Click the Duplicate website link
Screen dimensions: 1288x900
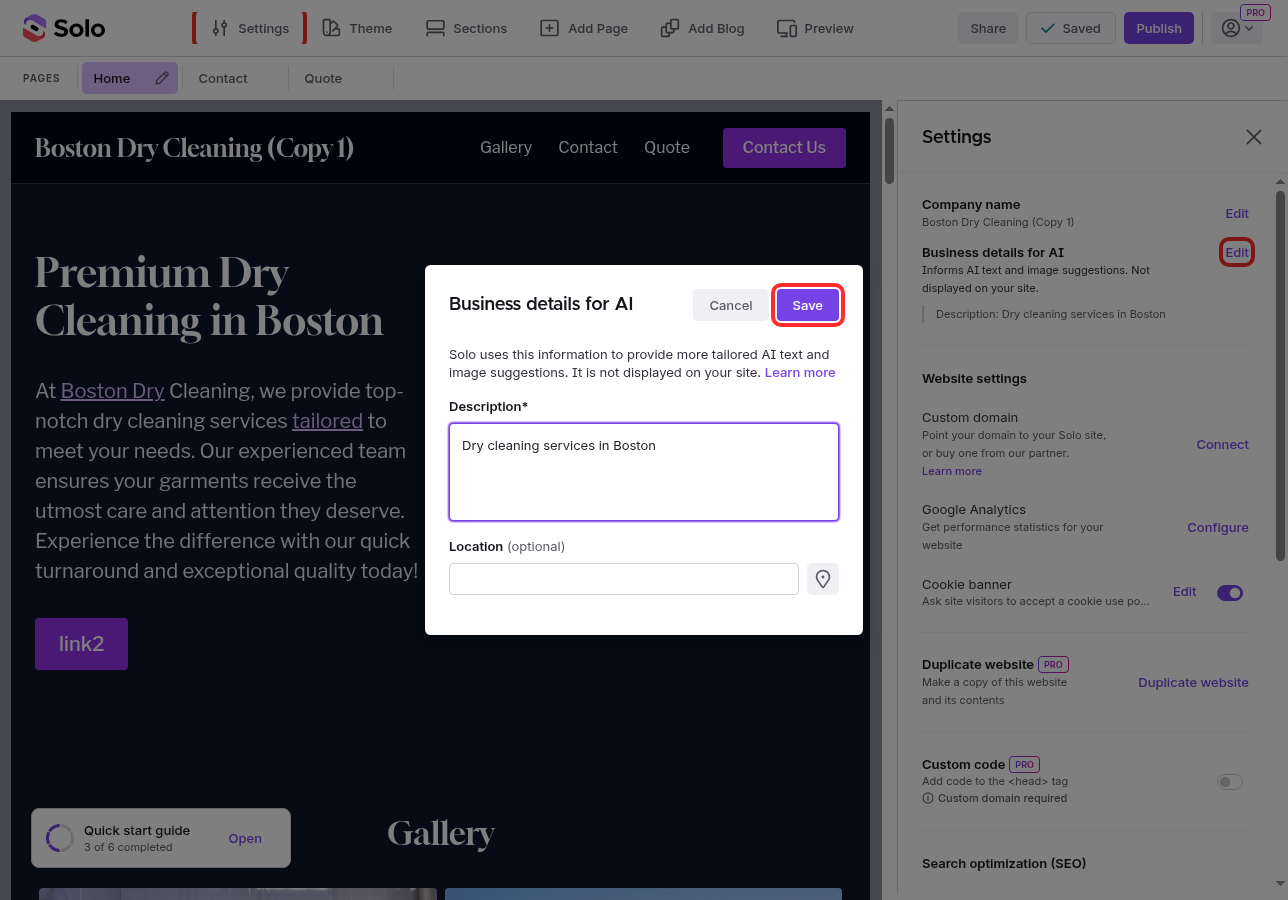coord(1193,682)
